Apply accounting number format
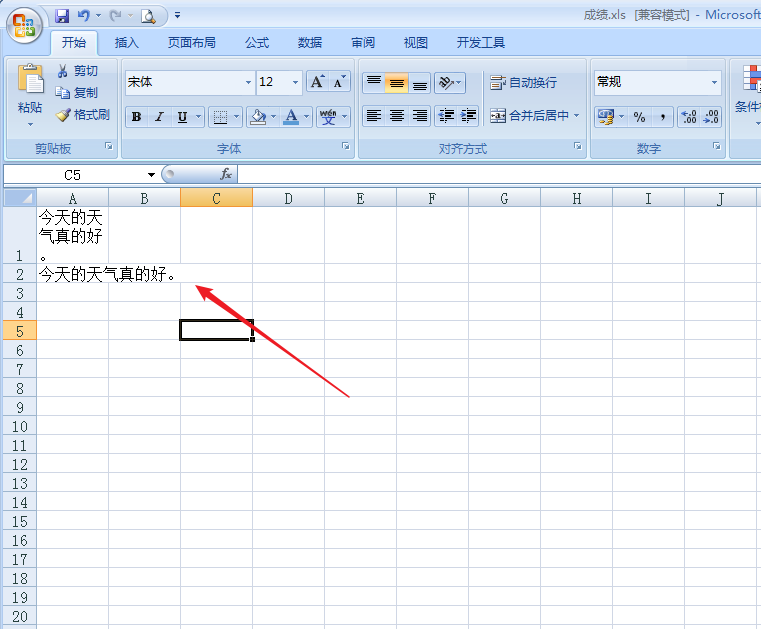This screenshot has width=761, height=629. [606, 117]
